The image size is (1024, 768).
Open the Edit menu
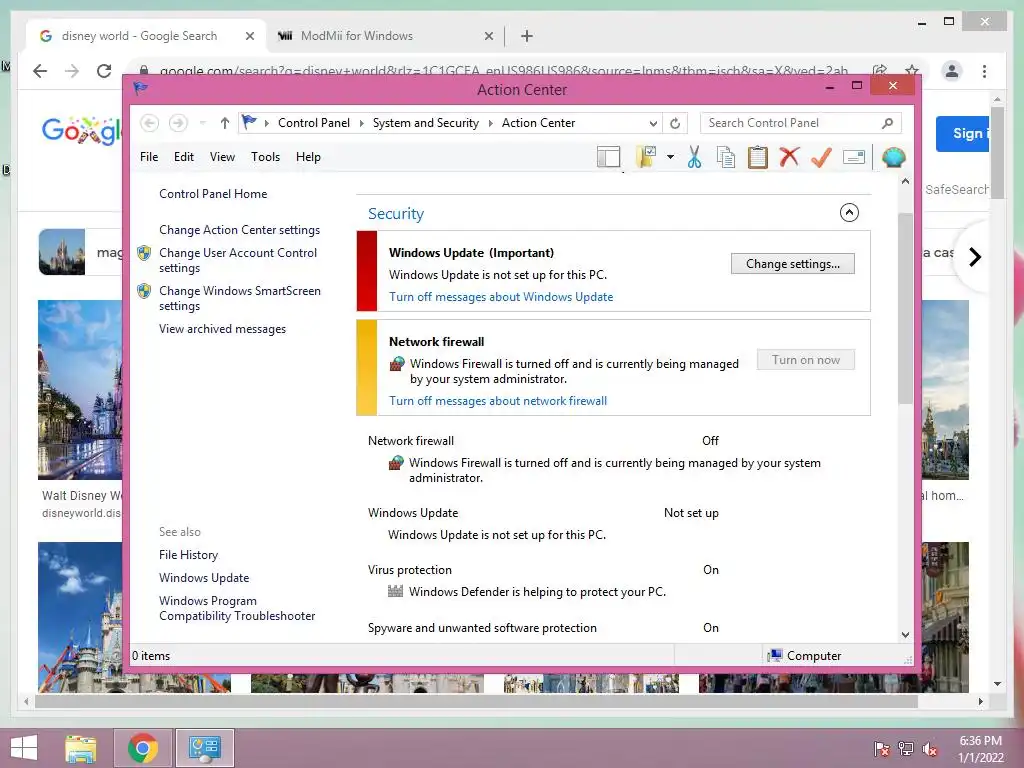pos(184,157)
